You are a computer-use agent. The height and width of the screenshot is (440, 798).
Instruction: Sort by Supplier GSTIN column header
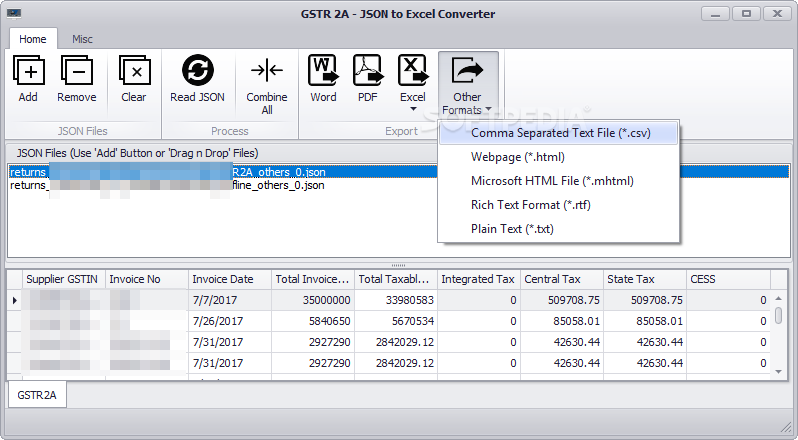64,279
